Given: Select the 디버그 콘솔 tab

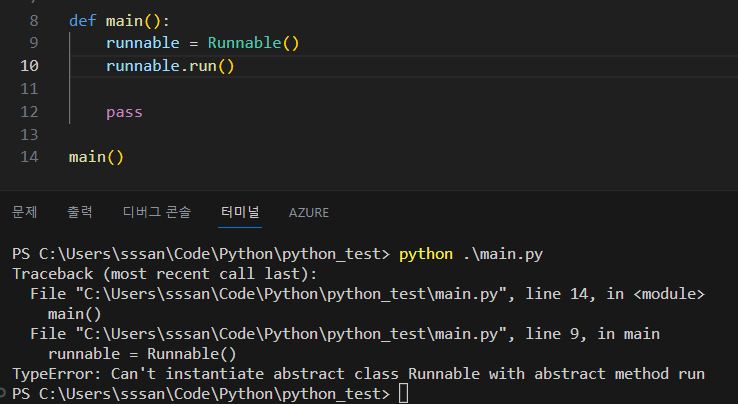Looking at the screenshot, I should [156, 212].
